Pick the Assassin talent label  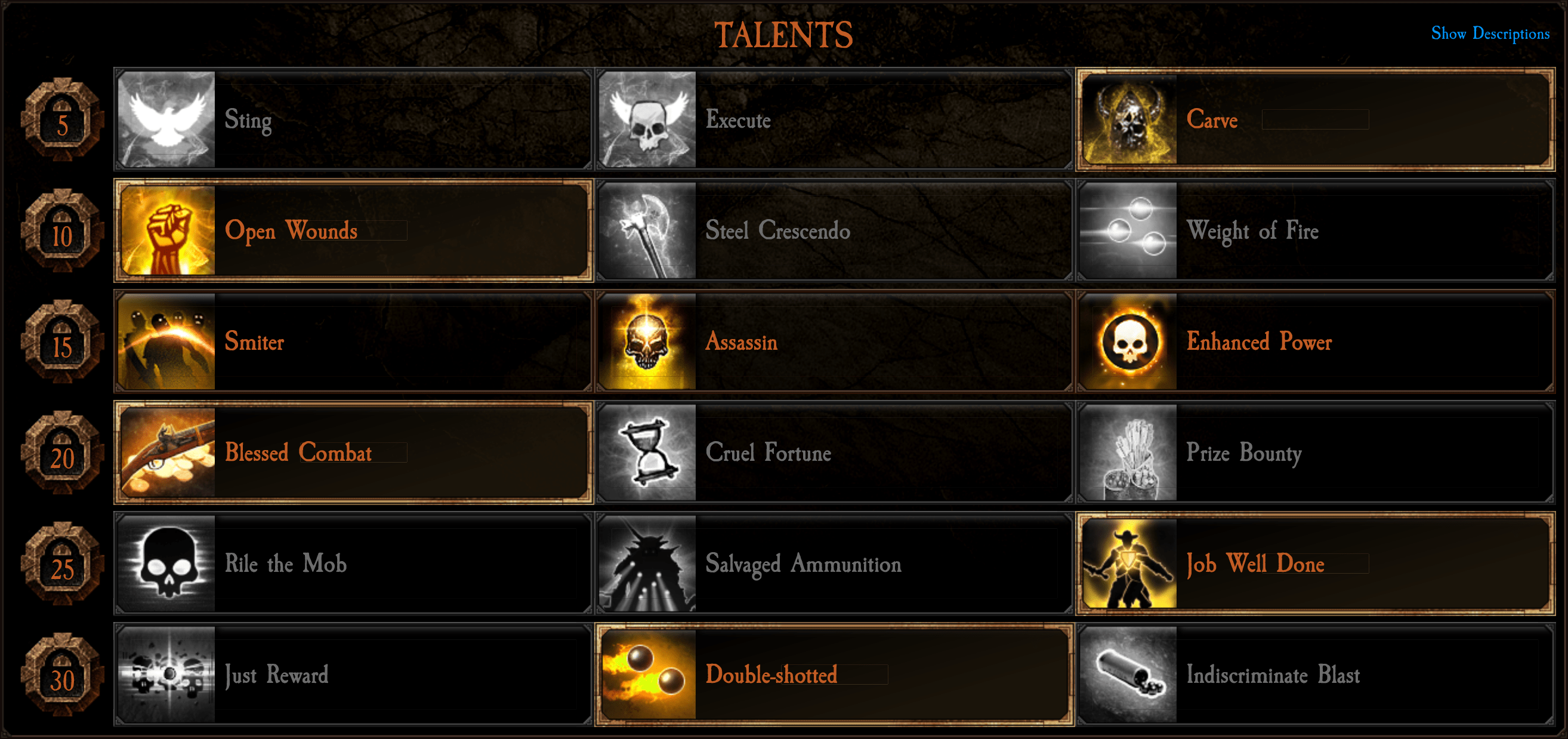tap(741, 342)
